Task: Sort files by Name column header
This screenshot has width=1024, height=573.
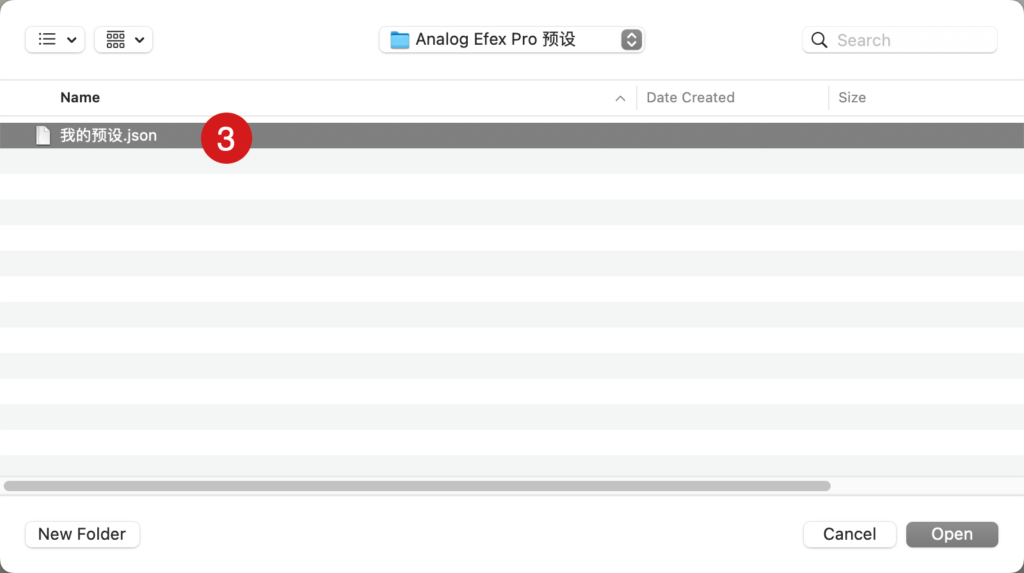Action: pyautogui.click(x=80, y=97)
